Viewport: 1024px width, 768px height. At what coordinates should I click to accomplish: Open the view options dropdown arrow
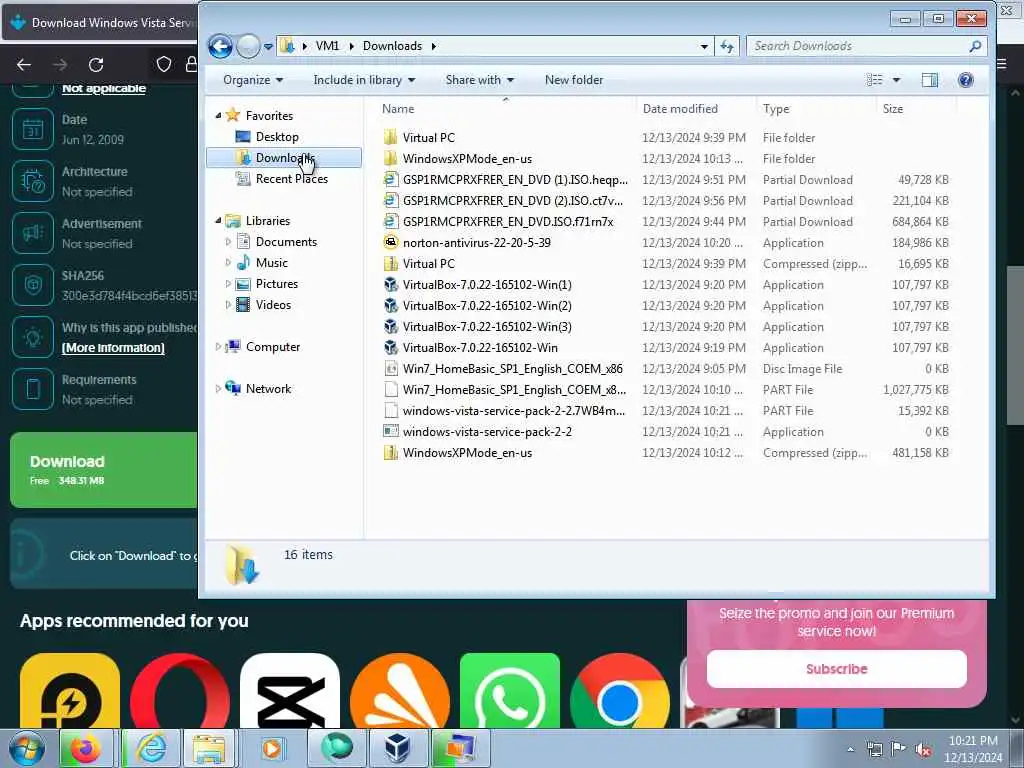pos(897,80)
